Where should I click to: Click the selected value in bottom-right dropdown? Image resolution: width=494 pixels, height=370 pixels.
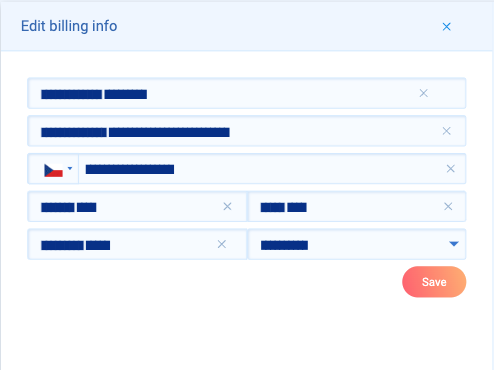(284, 245)
